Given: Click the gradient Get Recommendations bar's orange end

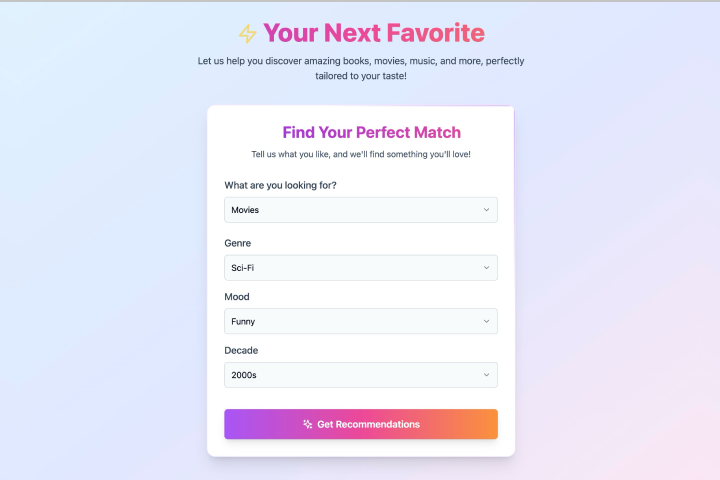Looking at the screenshot, I should 480,424.
